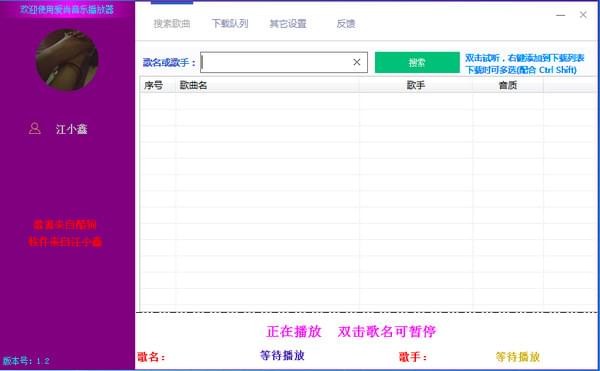
Task: Clear the search box with the X icon
Action: point(357,62)
